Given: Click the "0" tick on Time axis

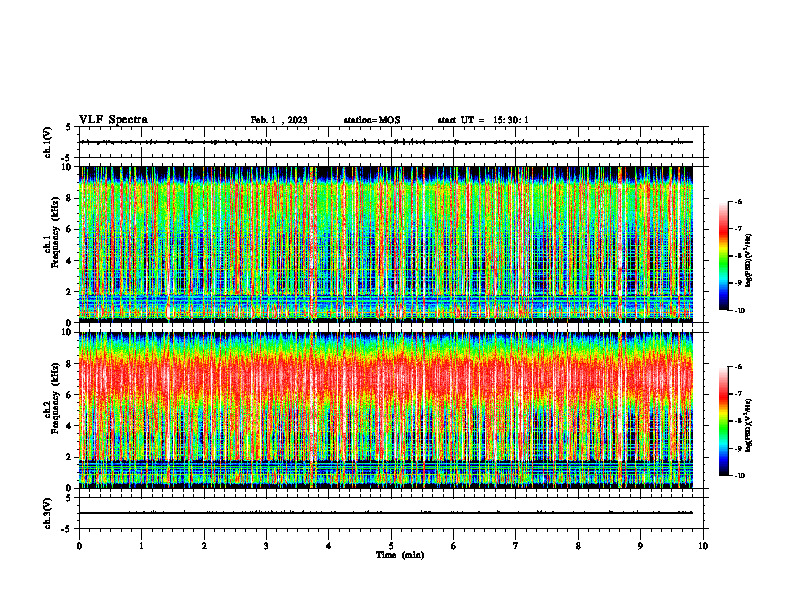Looking at the screenshot, I should (x=79, y=546).
